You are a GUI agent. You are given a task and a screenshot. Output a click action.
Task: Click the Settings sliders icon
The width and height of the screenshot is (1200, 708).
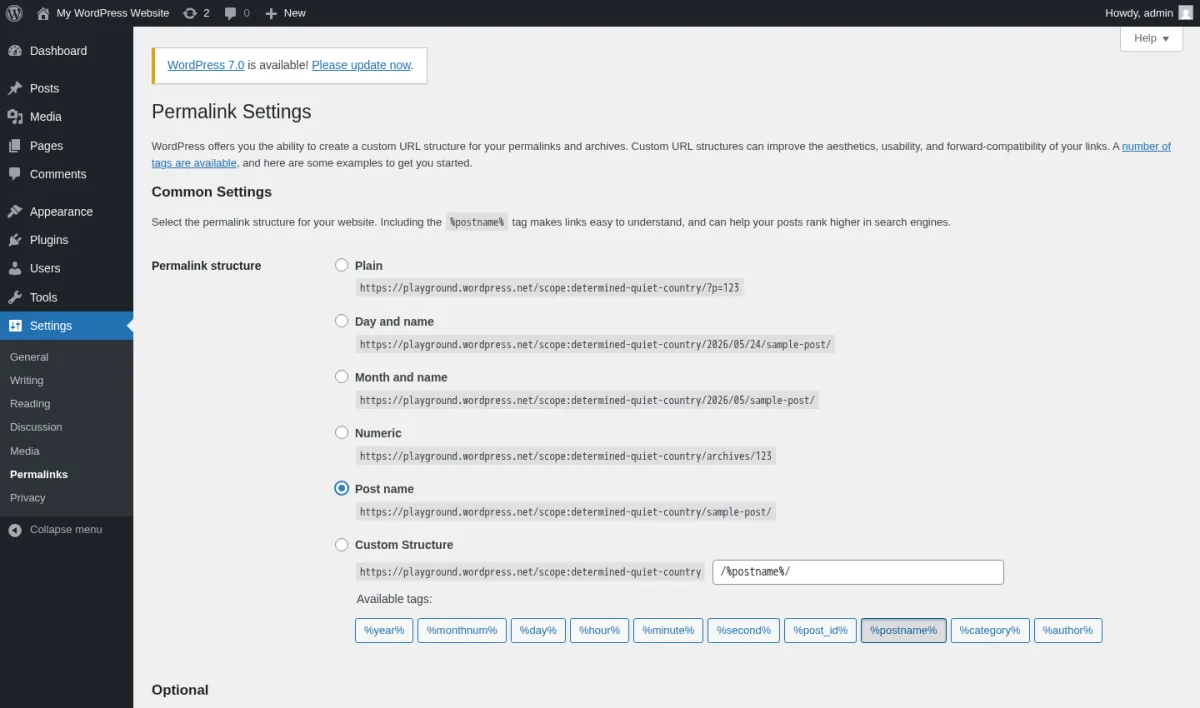(15, 326)
